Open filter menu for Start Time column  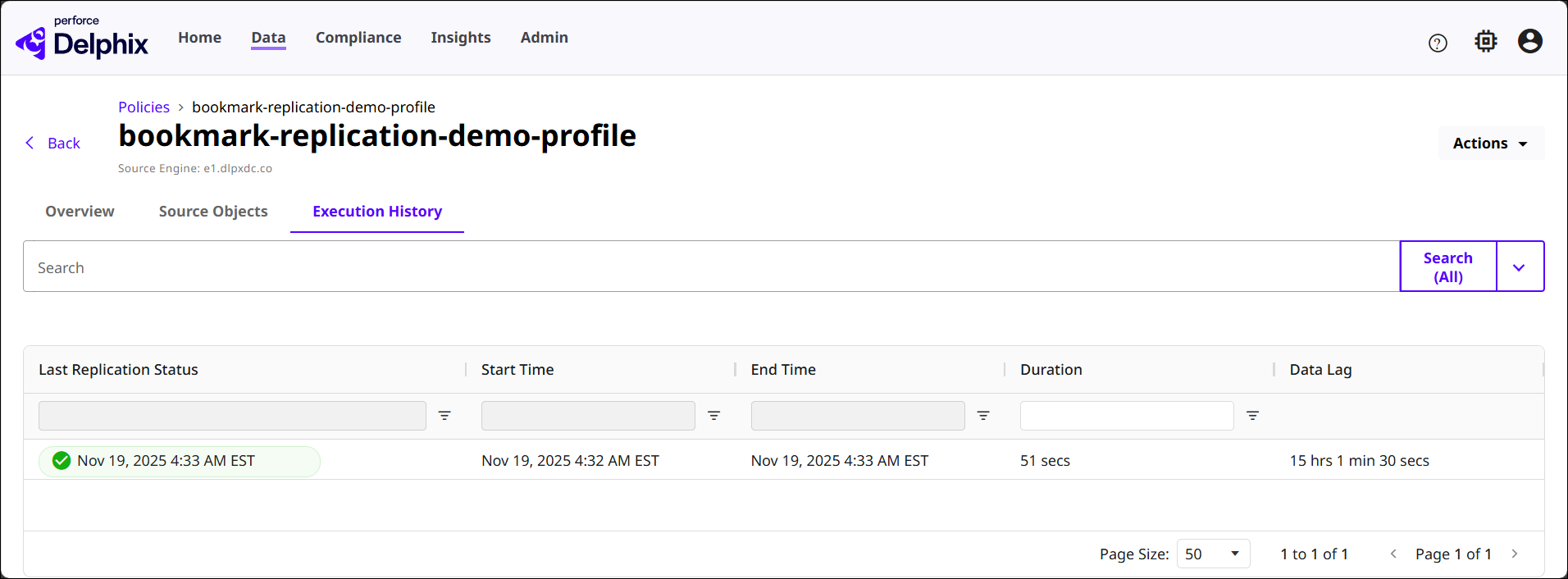(x=713, y=416)
